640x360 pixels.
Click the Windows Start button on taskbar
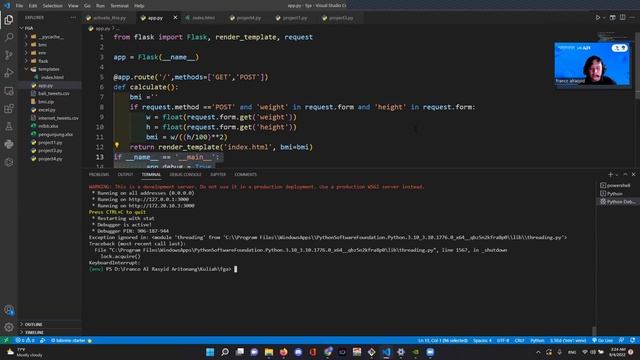210,352
